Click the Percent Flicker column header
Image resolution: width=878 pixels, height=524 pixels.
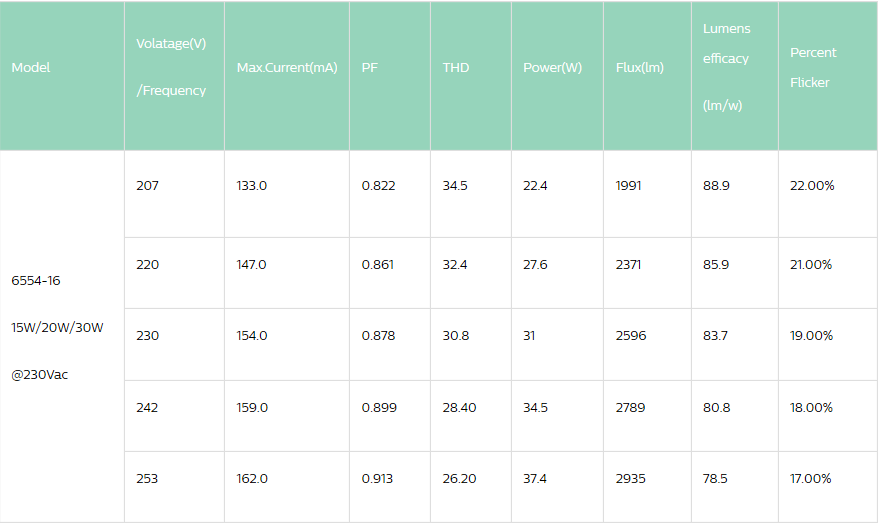click(x=828, y=76)
